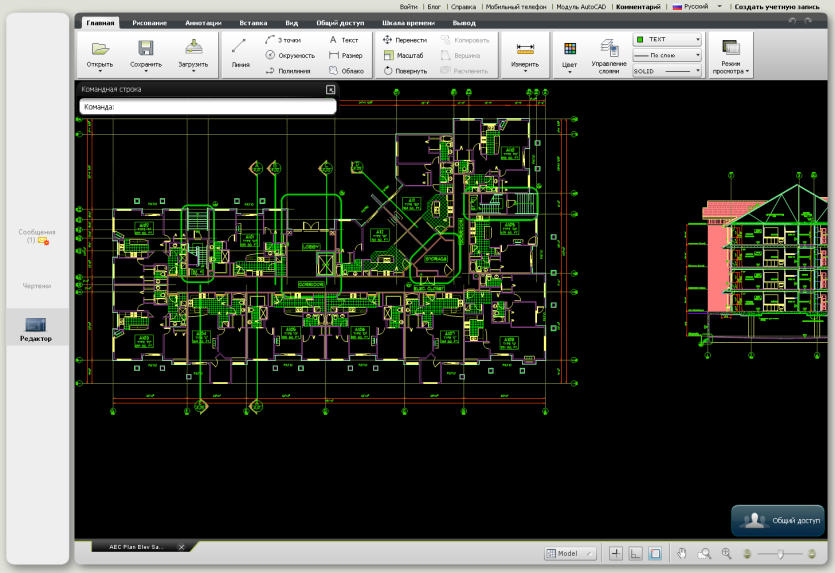Open the Вставка tab
Image resolution: width=835 pixels, height=573 pixels.
click(253, 23)
